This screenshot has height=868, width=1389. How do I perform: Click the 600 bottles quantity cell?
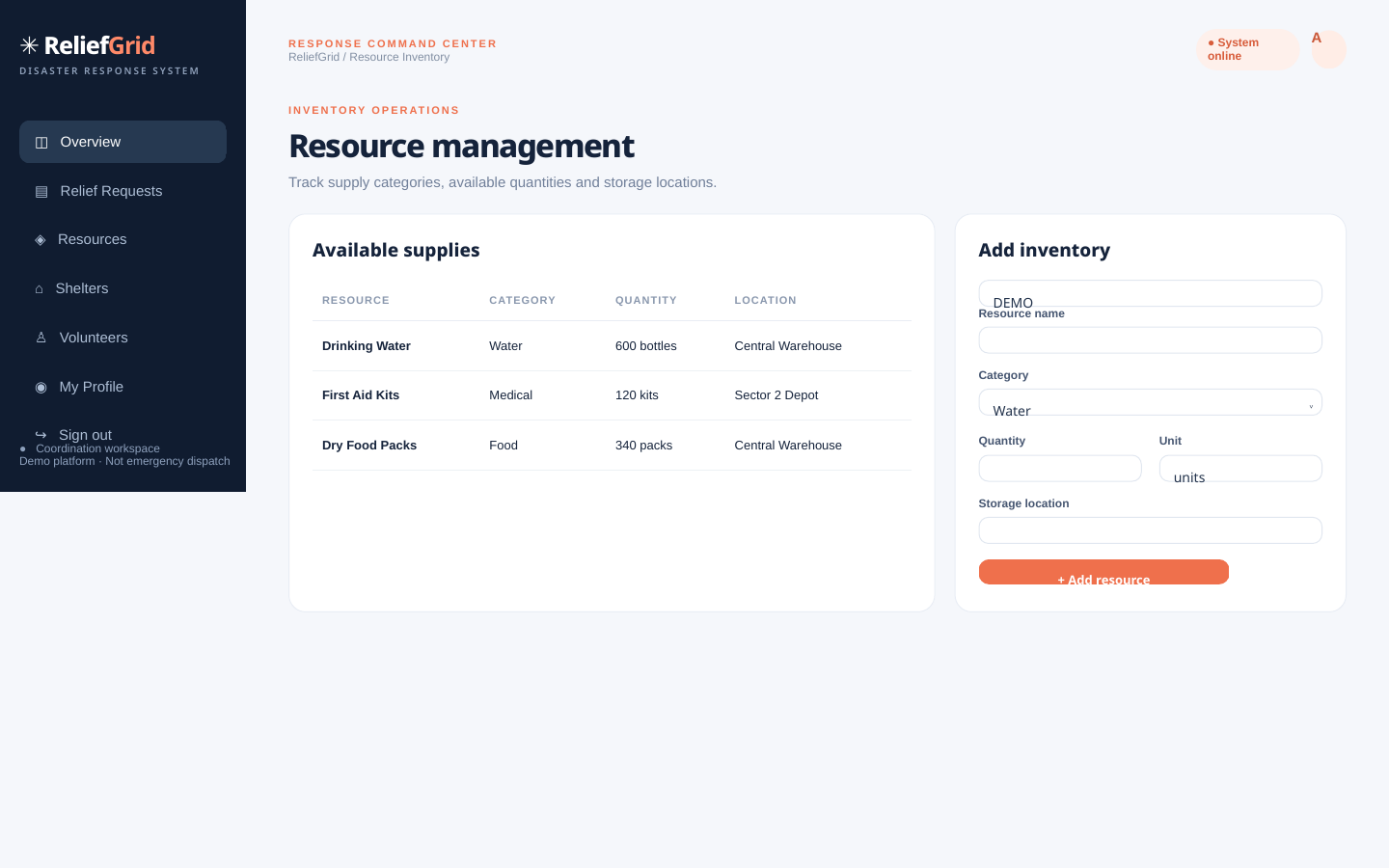646,346
